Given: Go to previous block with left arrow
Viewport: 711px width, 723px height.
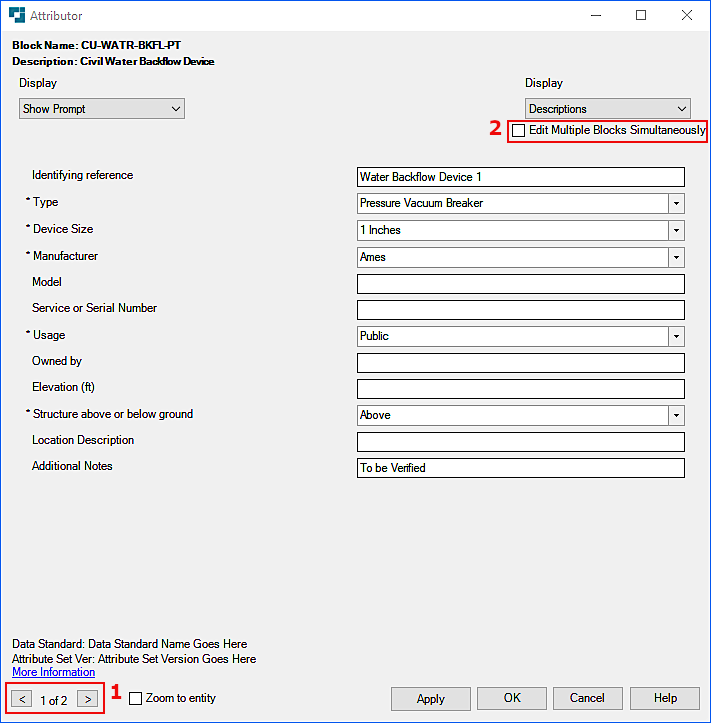Looking at the screenshot, I should [x=23, y=699].
